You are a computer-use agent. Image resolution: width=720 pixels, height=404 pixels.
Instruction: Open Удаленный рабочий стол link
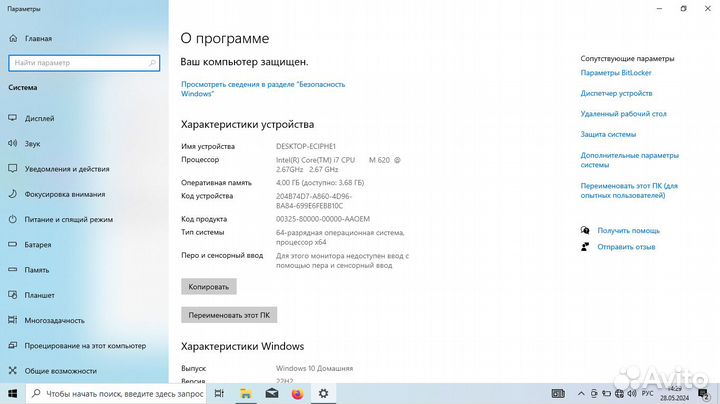623,114
